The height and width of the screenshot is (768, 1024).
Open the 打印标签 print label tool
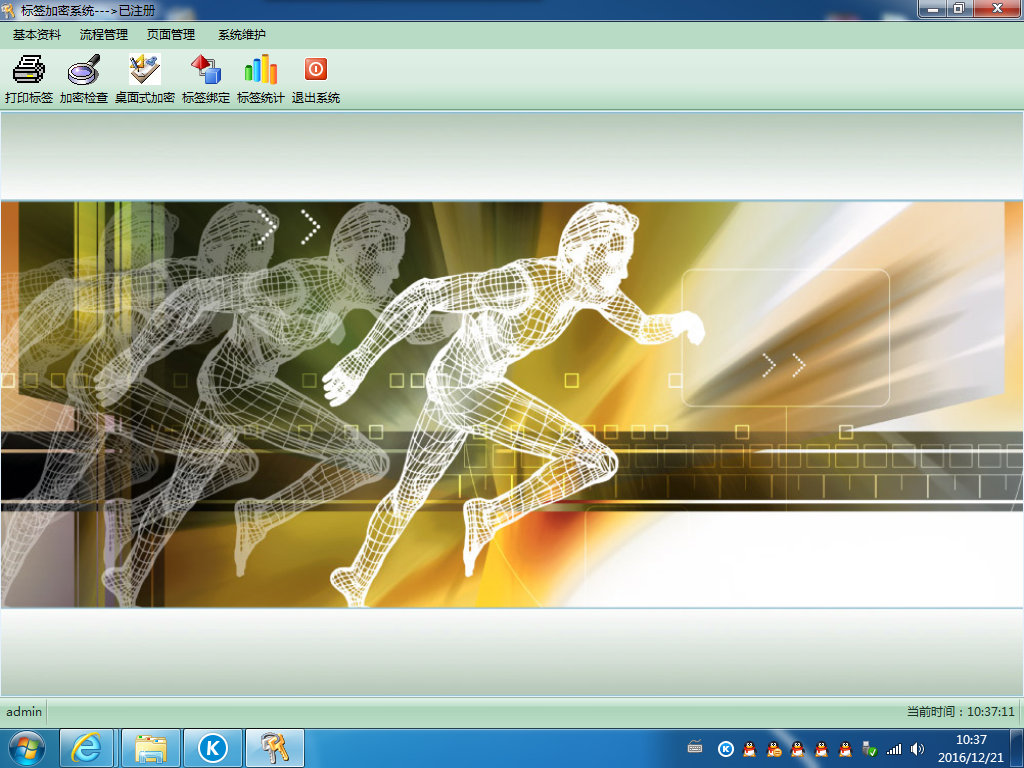(x=29, y=79)
